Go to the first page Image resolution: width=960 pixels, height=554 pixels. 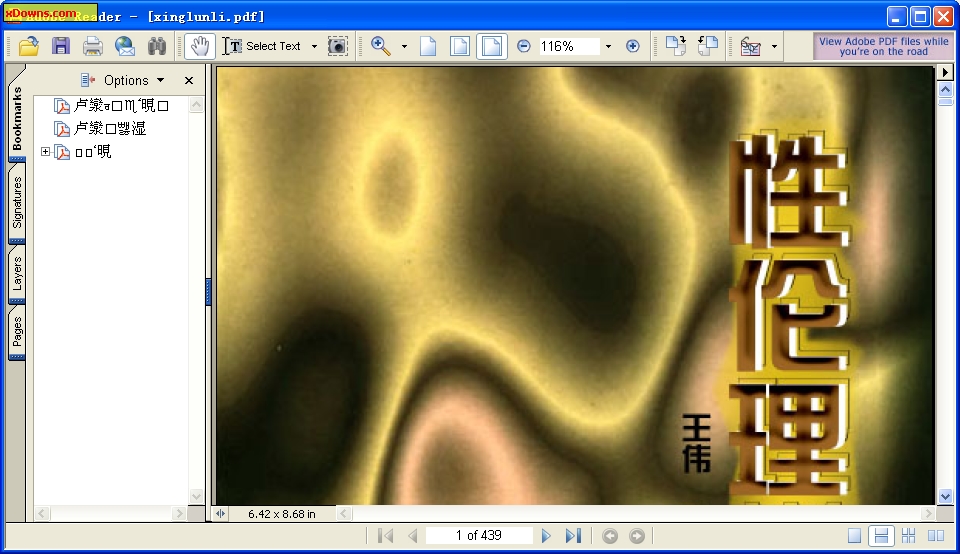[385, 536]
